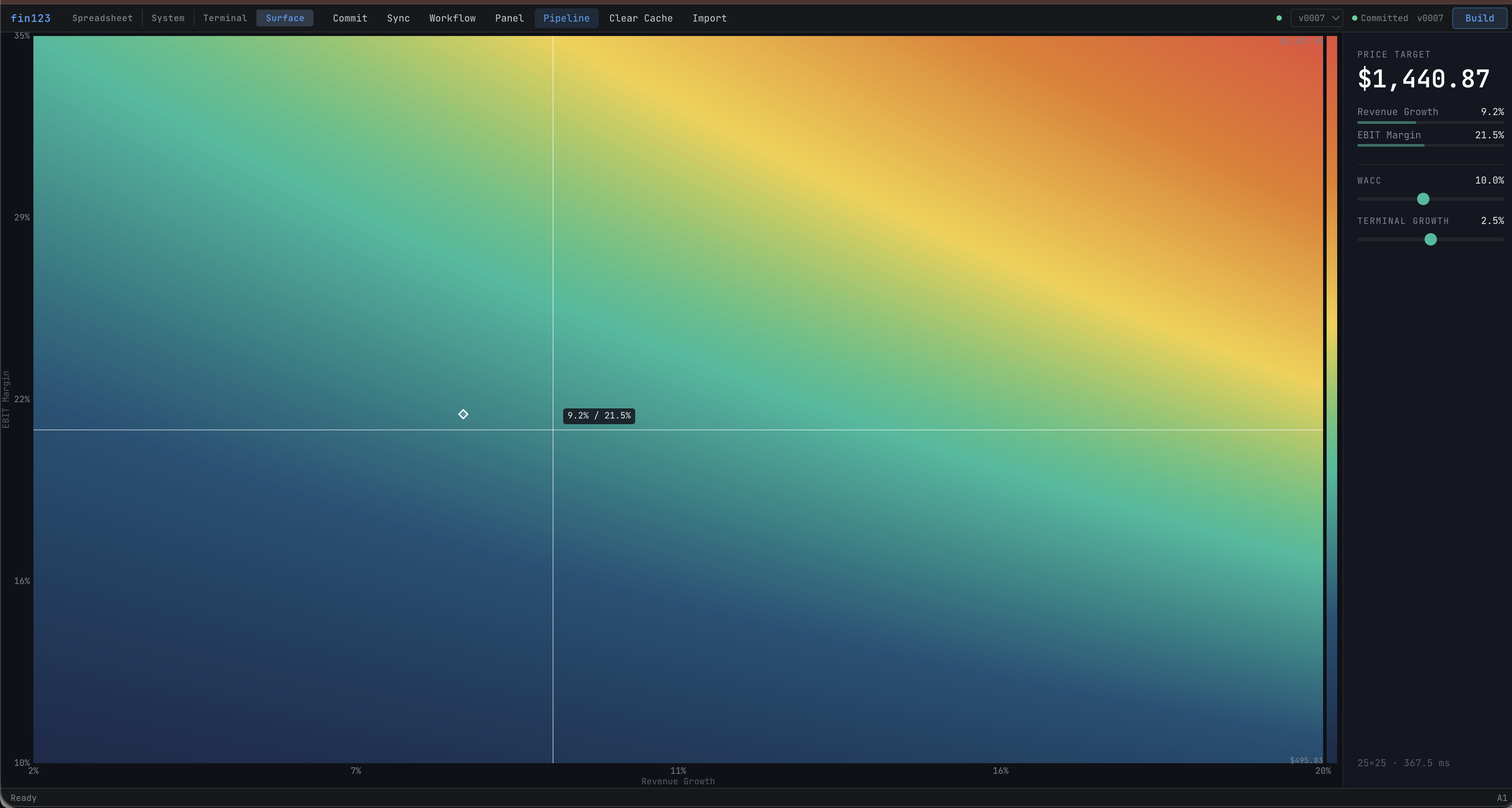Select the Commit menu item

coord(349,18)
